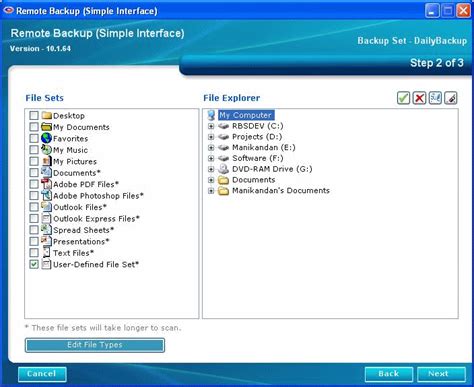The width and height of the screenshot is (474, 387).
Task: Expand the Projects (D:) drive node
Action: (211, 137)
